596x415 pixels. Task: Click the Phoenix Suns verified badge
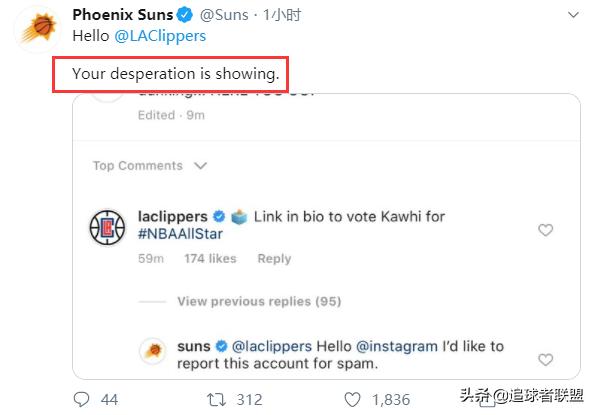tap(185, 15)
